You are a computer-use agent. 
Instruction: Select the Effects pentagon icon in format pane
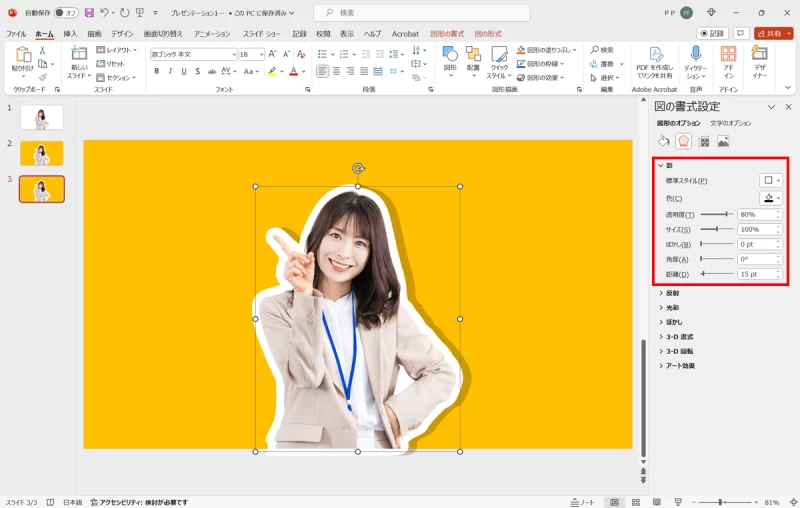coord(683,141)
